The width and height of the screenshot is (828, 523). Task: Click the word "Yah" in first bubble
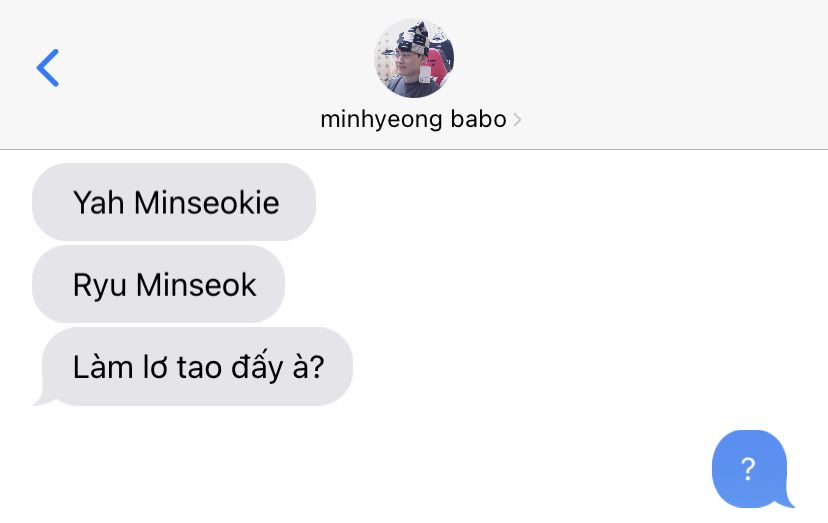[x=99, y=203]
